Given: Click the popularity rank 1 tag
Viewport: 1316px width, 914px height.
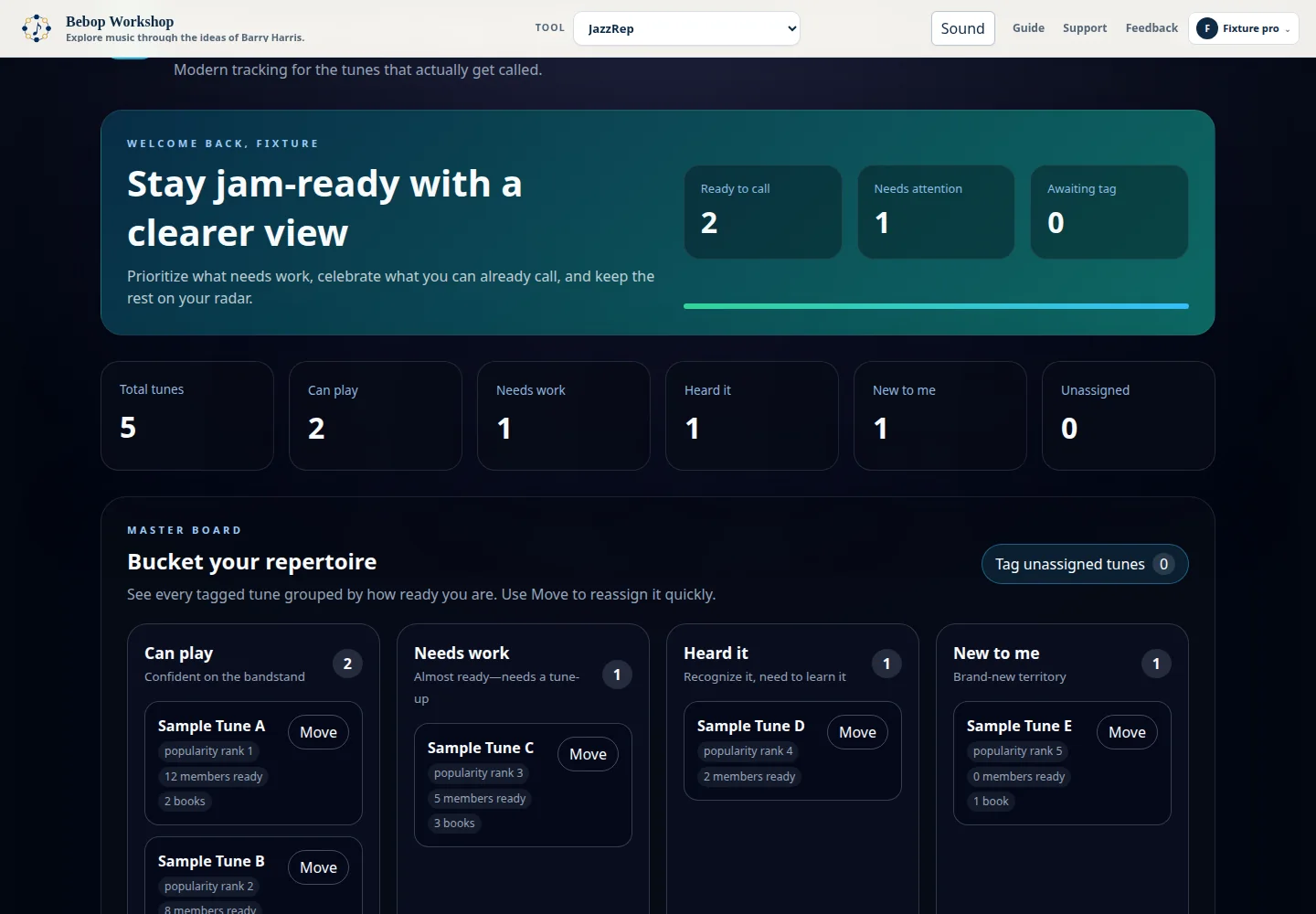Looking at the screenshot, I should [x=208, y=751].
